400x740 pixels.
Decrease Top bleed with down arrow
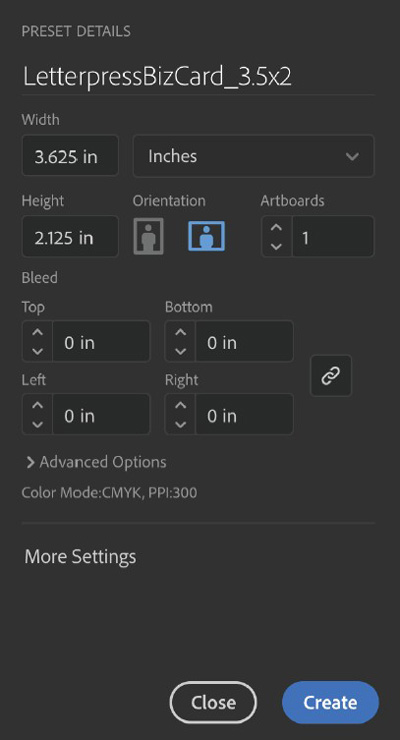click(38, 351)
